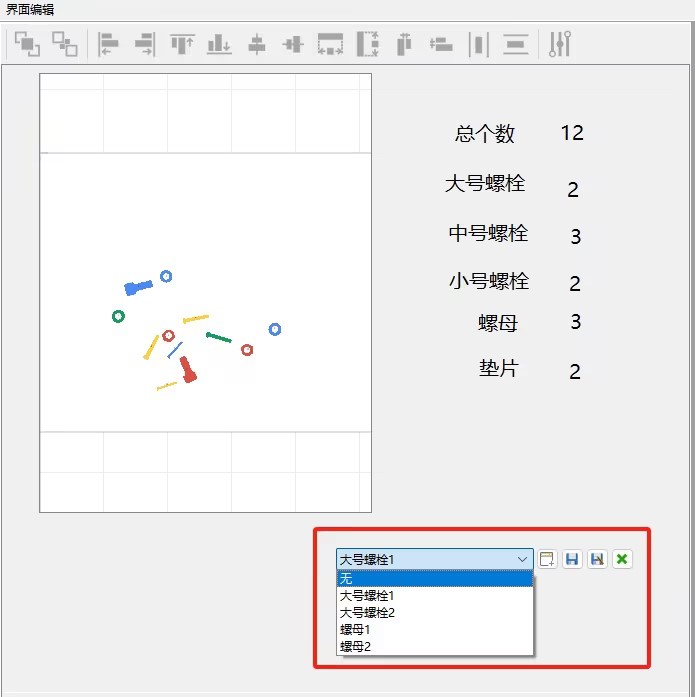Select the 大号螺栓 label

(485, 183)
